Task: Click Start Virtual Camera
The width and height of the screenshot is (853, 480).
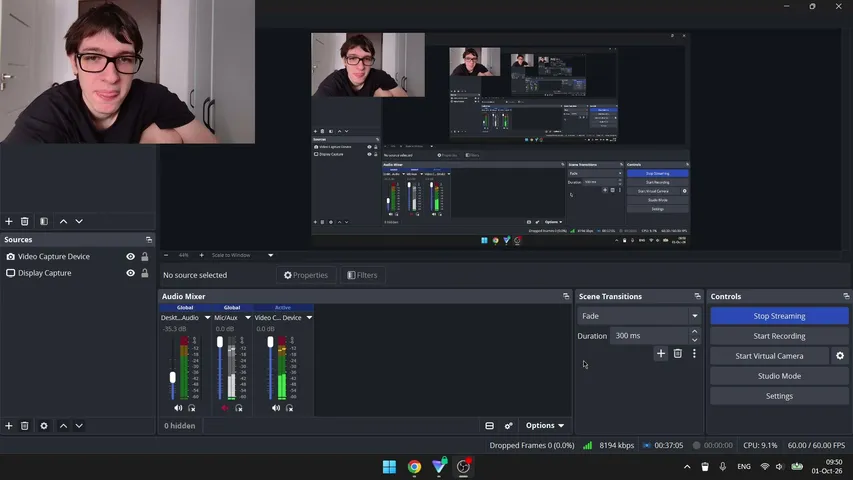Action: pos(769,356)
